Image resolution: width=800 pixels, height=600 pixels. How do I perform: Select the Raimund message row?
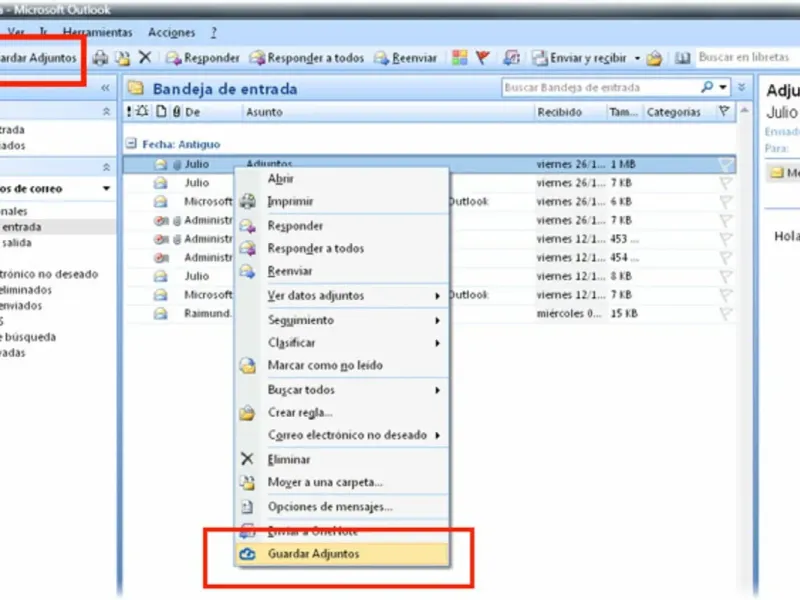430,313
